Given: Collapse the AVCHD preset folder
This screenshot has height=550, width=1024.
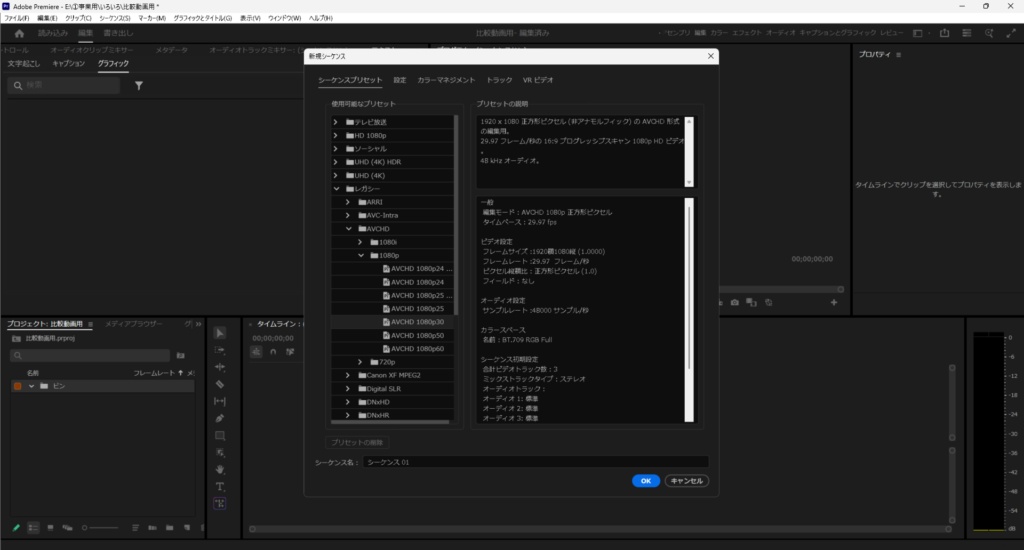Looking at the screenshot, I should tap(348, 229).
